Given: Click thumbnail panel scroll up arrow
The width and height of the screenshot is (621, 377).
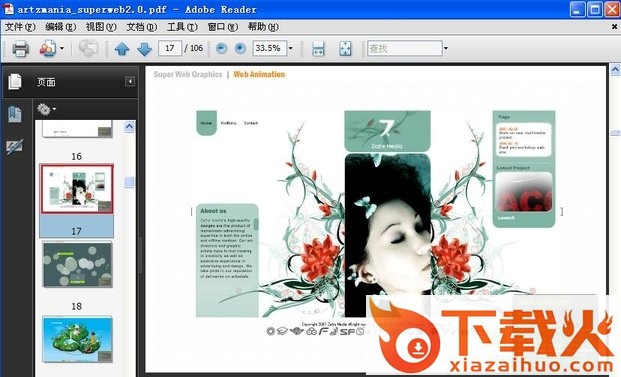Looking at the screenshot, I should pos(129,127).
